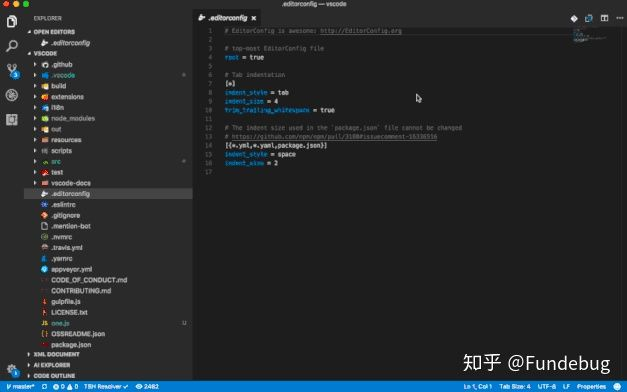The width and height of the screenshot is (627, 392).
Task: Click the blue open changes icon
Action: click(x=589, y=18)
